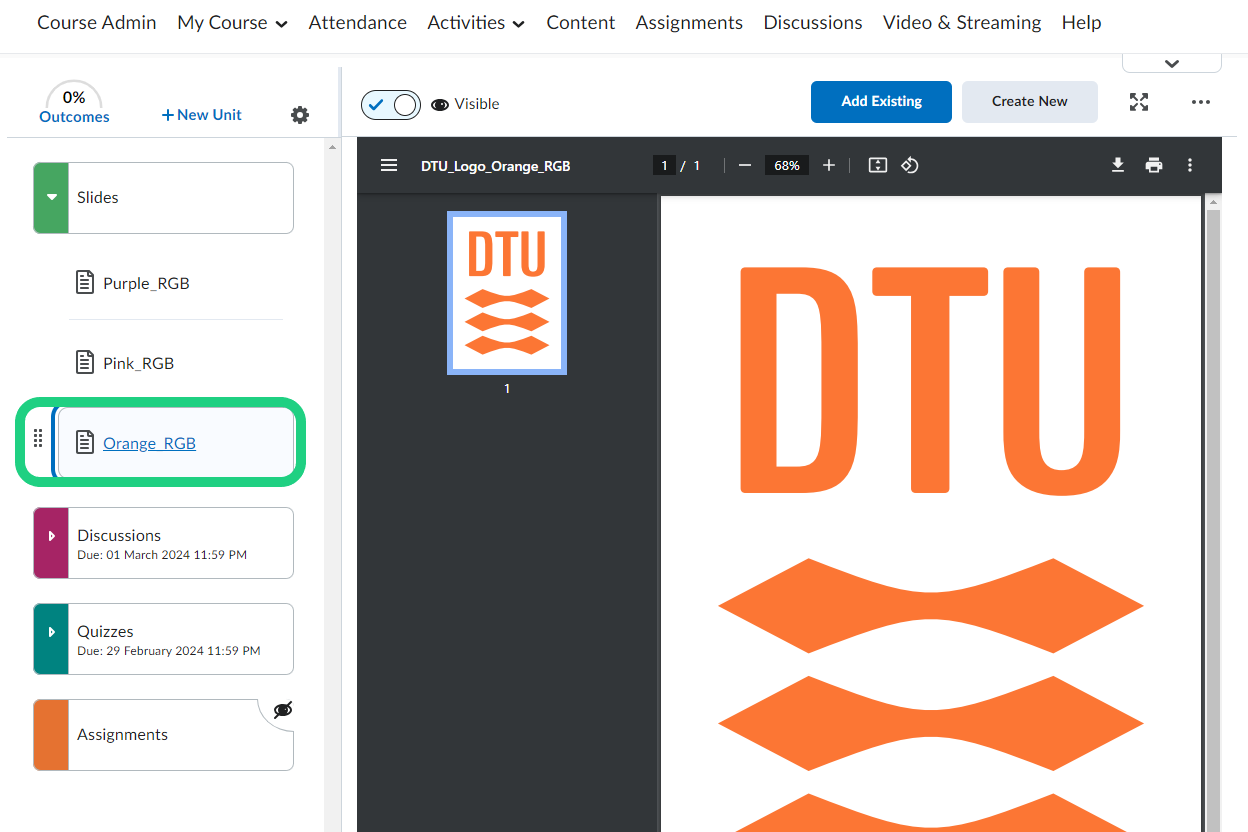Enter fullscreen mode for content
1248x832 pixels.
tap(1139, 102)
